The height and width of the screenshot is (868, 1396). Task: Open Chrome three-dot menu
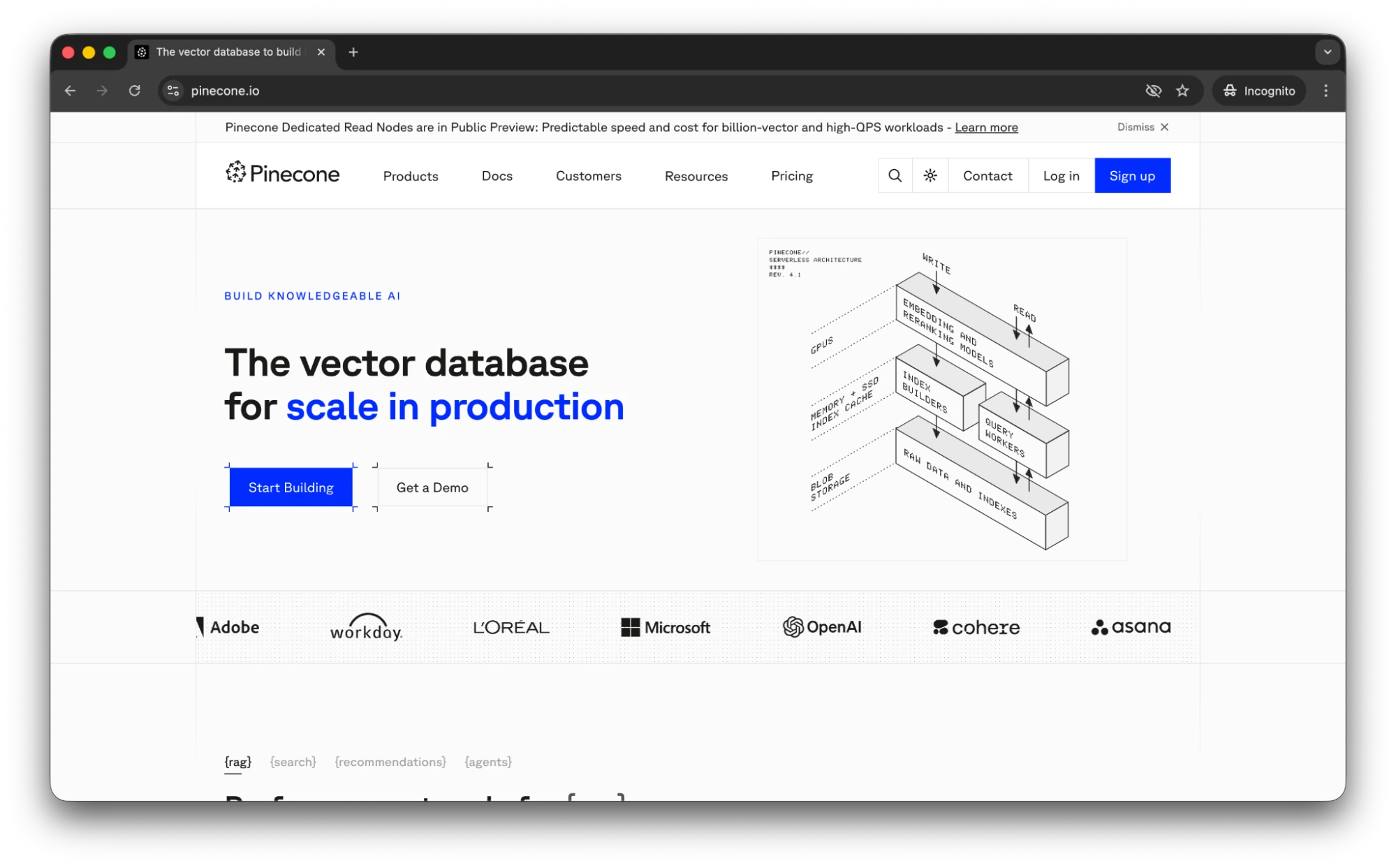1325,91
